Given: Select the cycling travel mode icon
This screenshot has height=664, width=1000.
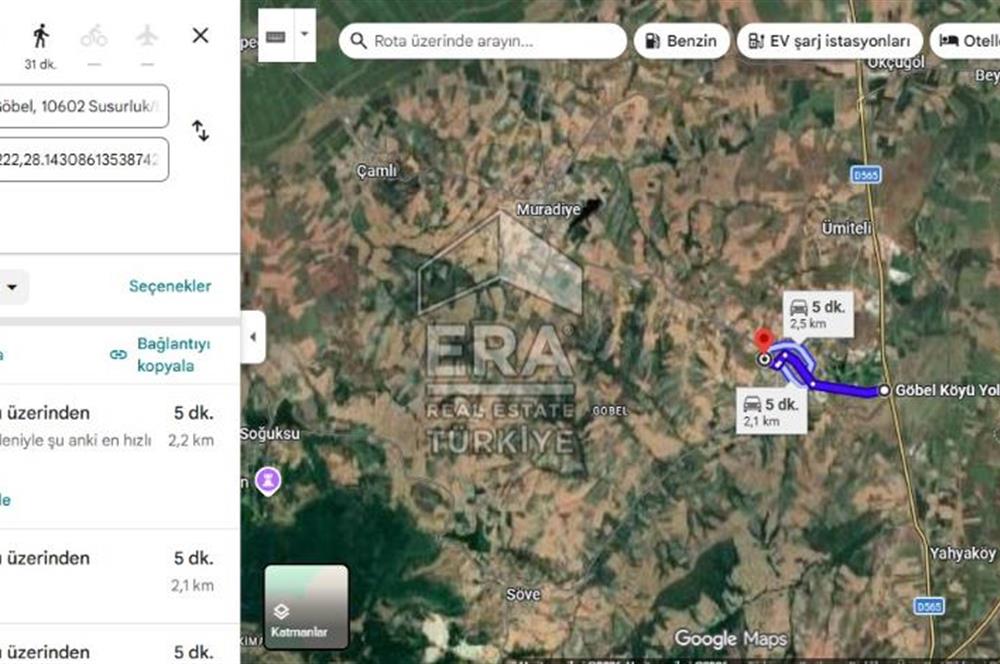Looking at the screenshot, I should (94, 37).
